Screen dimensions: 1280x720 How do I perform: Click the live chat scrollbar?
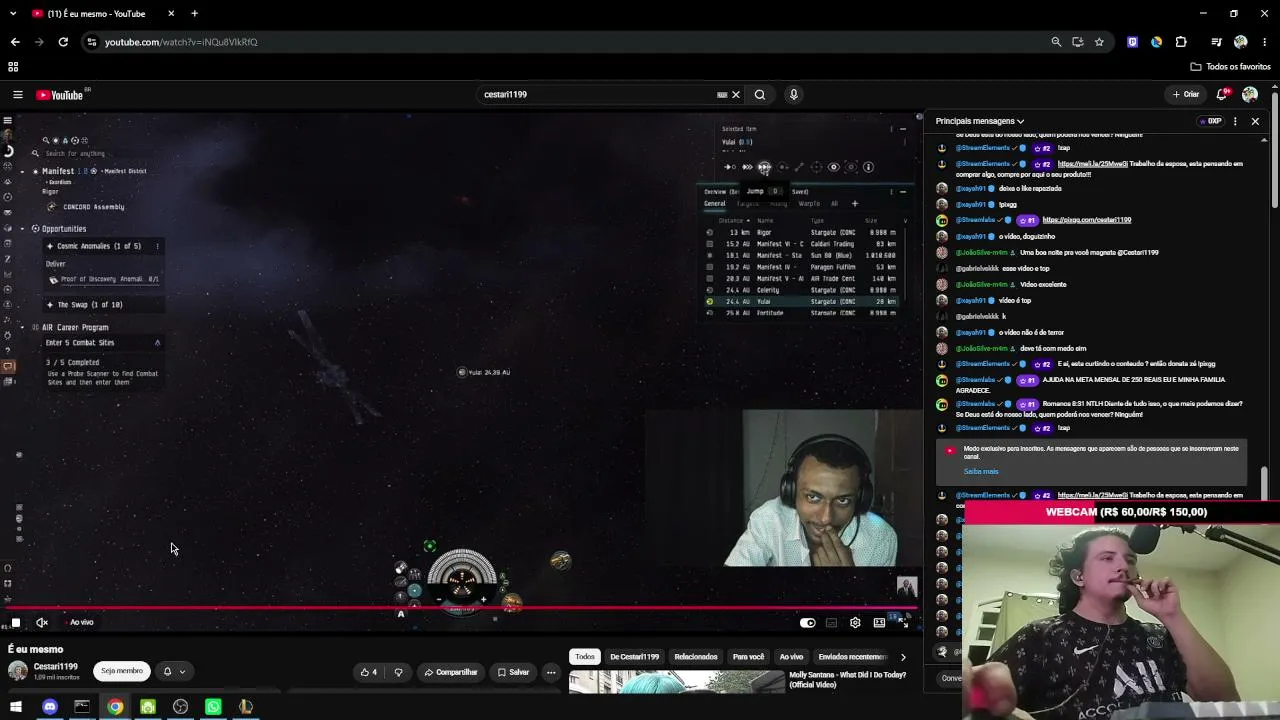1265,483
